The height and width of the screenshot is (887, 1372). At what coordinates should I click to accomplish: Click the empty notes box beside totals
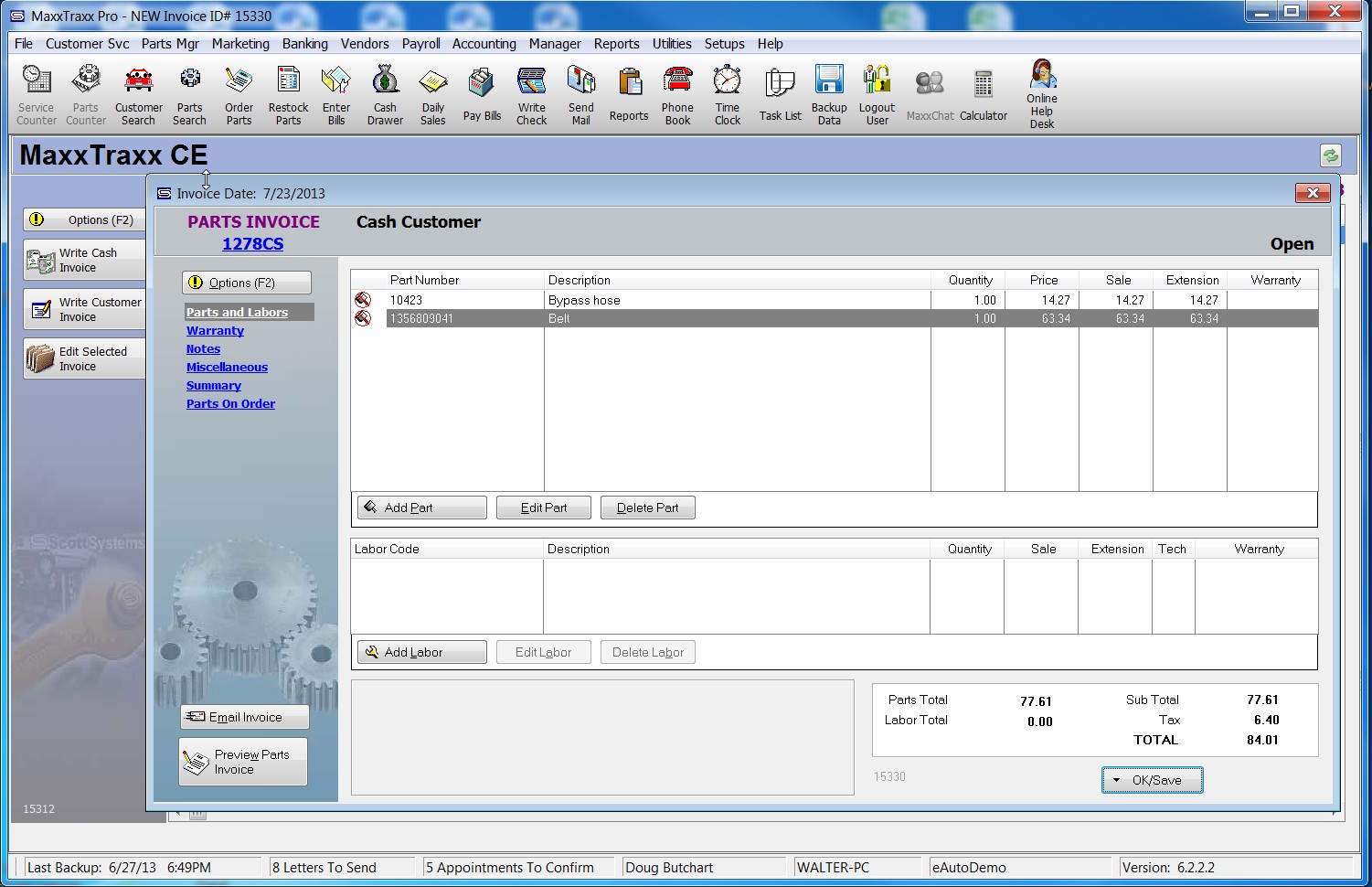pyautogui.click(x=602, y=737)
